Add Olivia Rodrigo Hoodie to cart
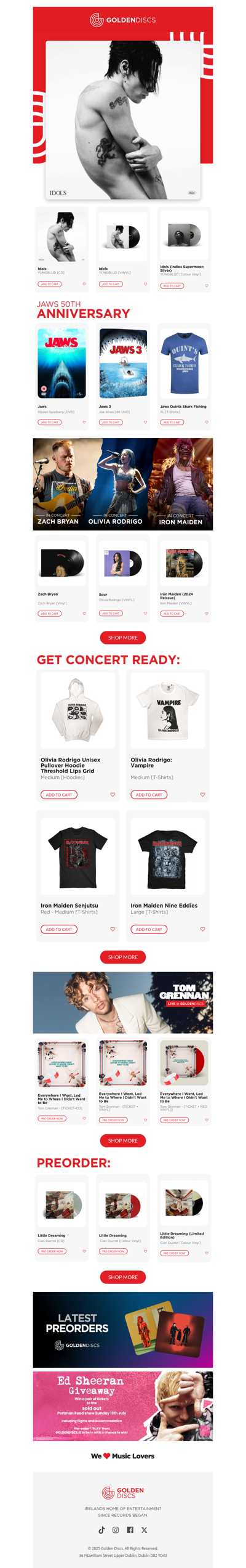The height and width of the screenshot is (1568, 246). click(x=59, y=794)
